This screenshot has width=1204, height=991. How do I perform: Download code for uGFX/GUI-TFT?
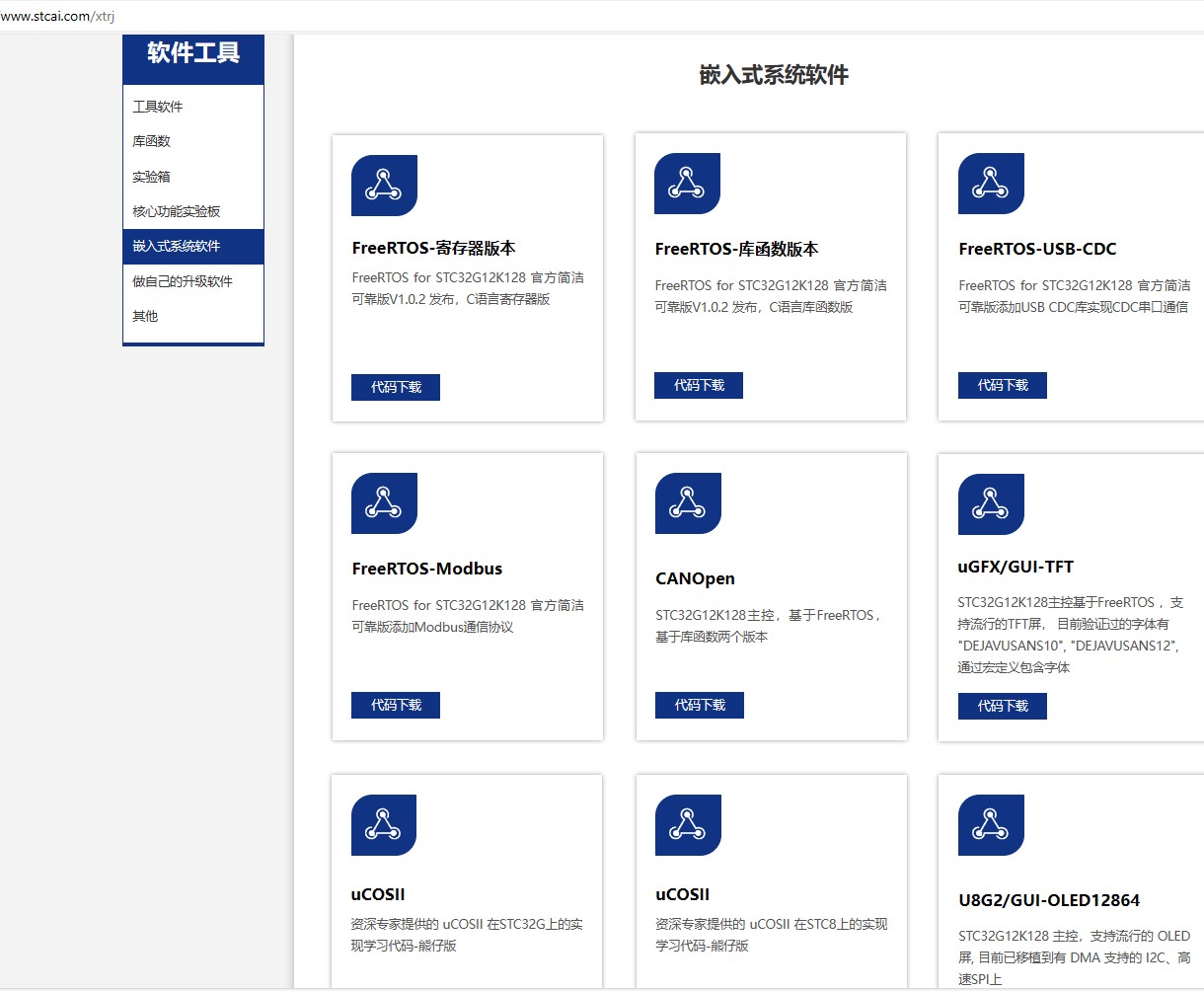coord(1003,706)
